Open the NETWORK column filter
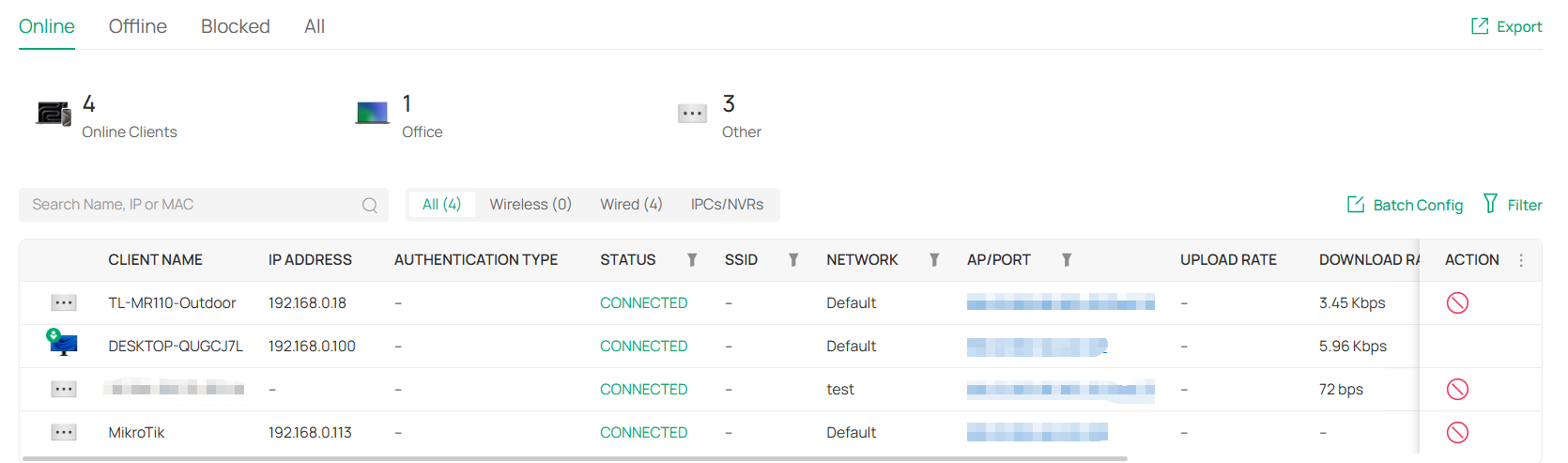Viewport: 1568px width, 463px height. (934, 260)
